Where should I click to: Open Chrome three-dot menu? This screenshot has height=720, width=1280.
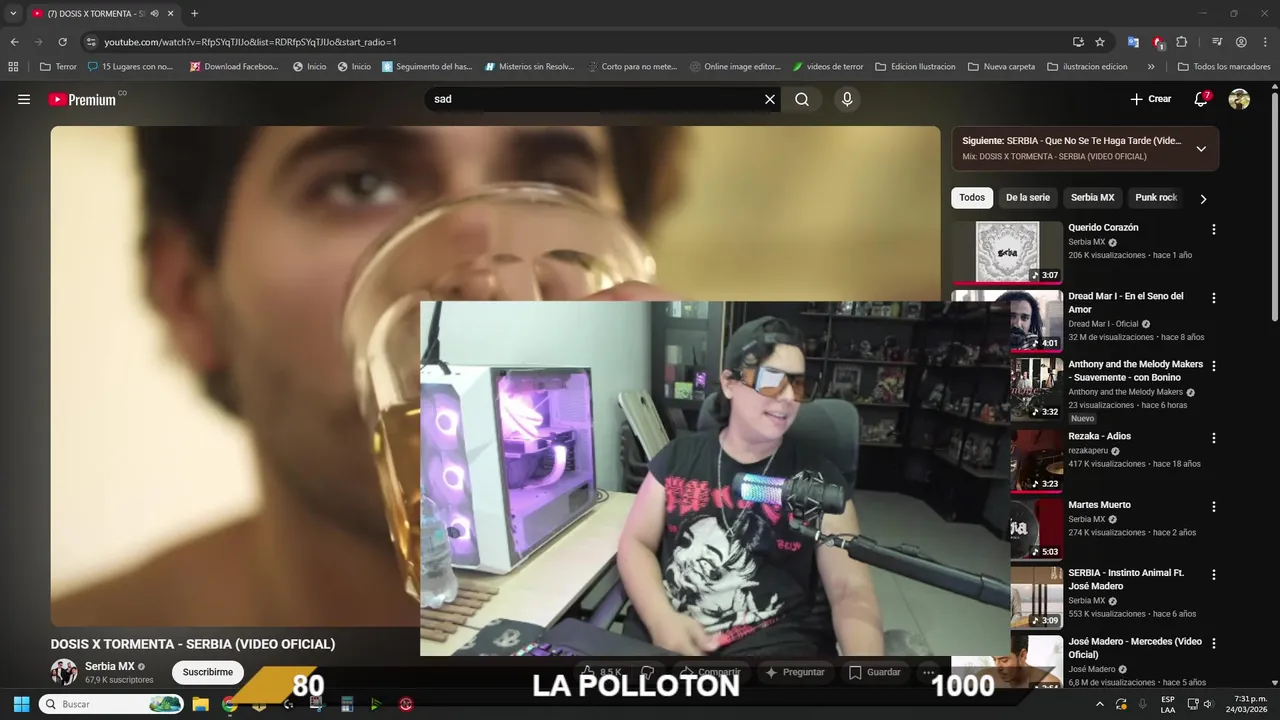click(x=1265, y=42)
